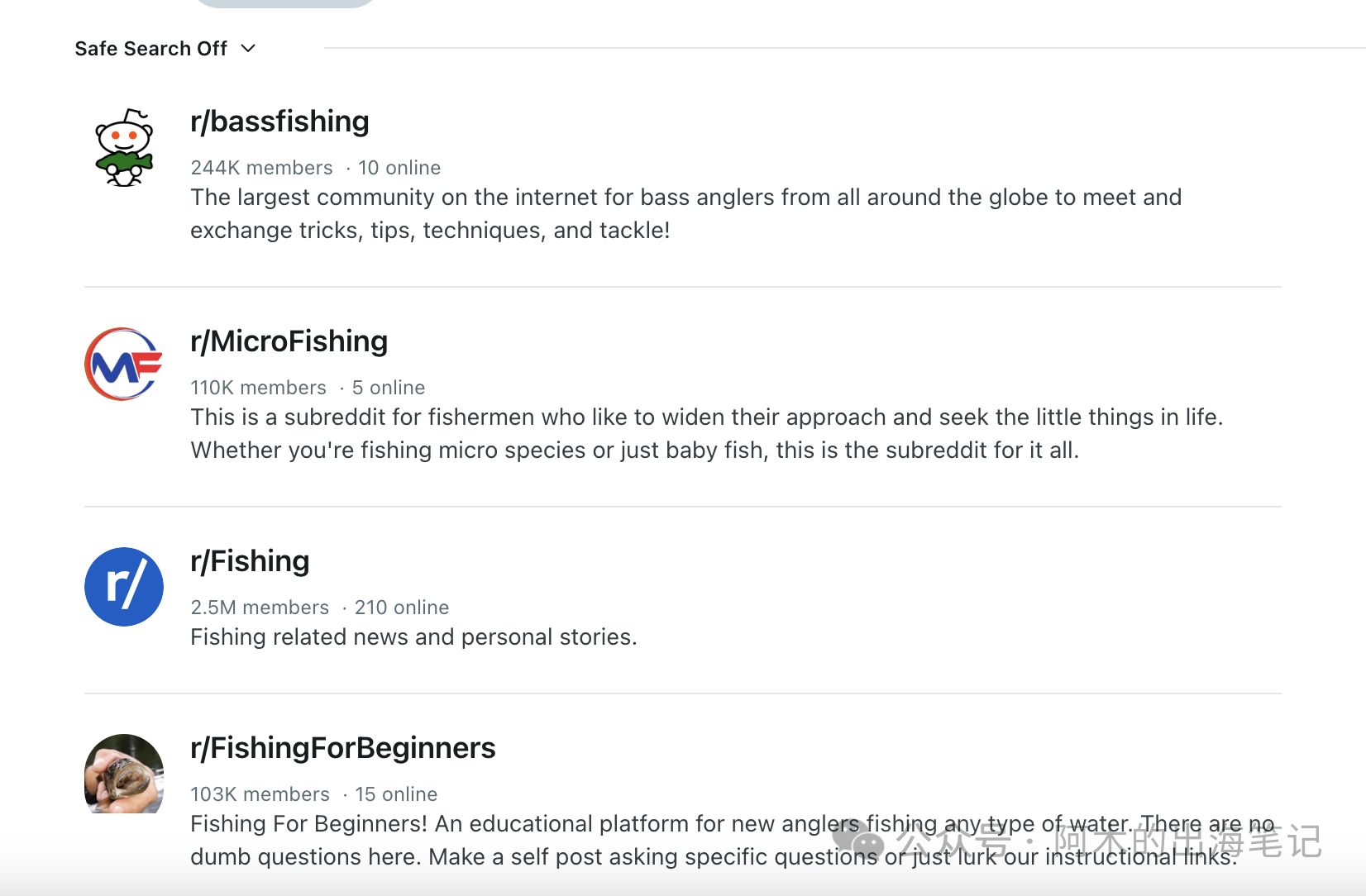This screenshot has width=1366, height=896.
Task: Click the 103K members count text
Action: [x=260, y=794]
